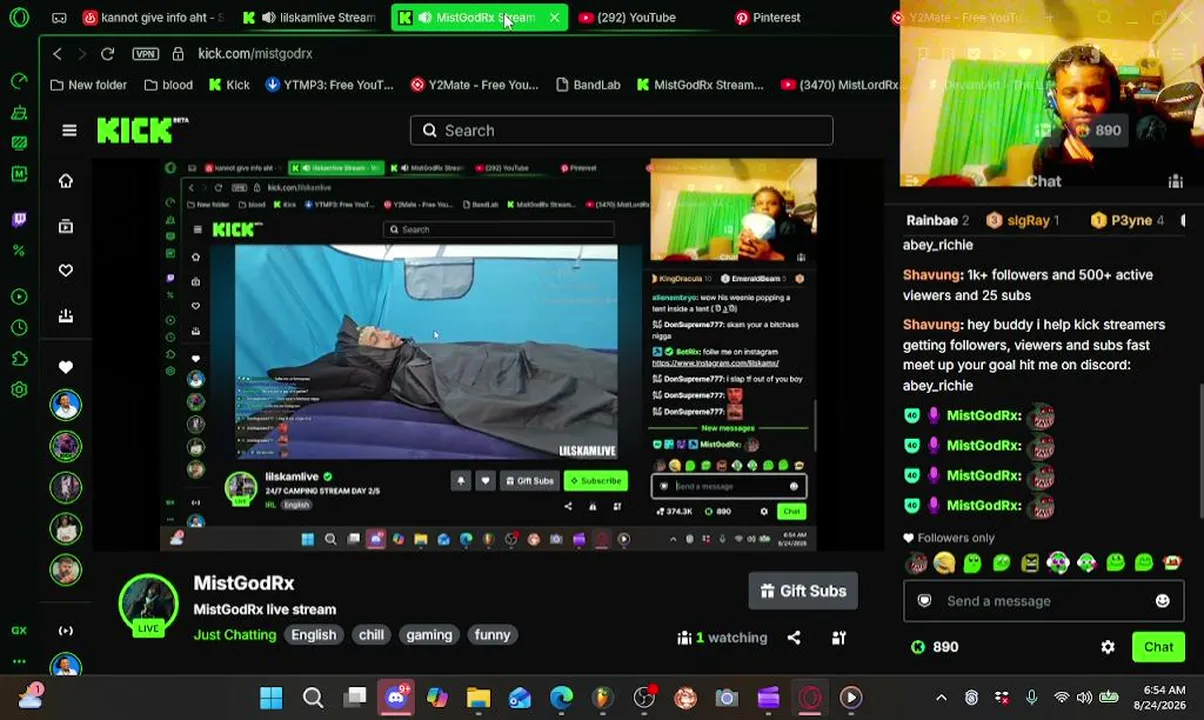
Task: Select the gaming tag
Action: (429, 635)
